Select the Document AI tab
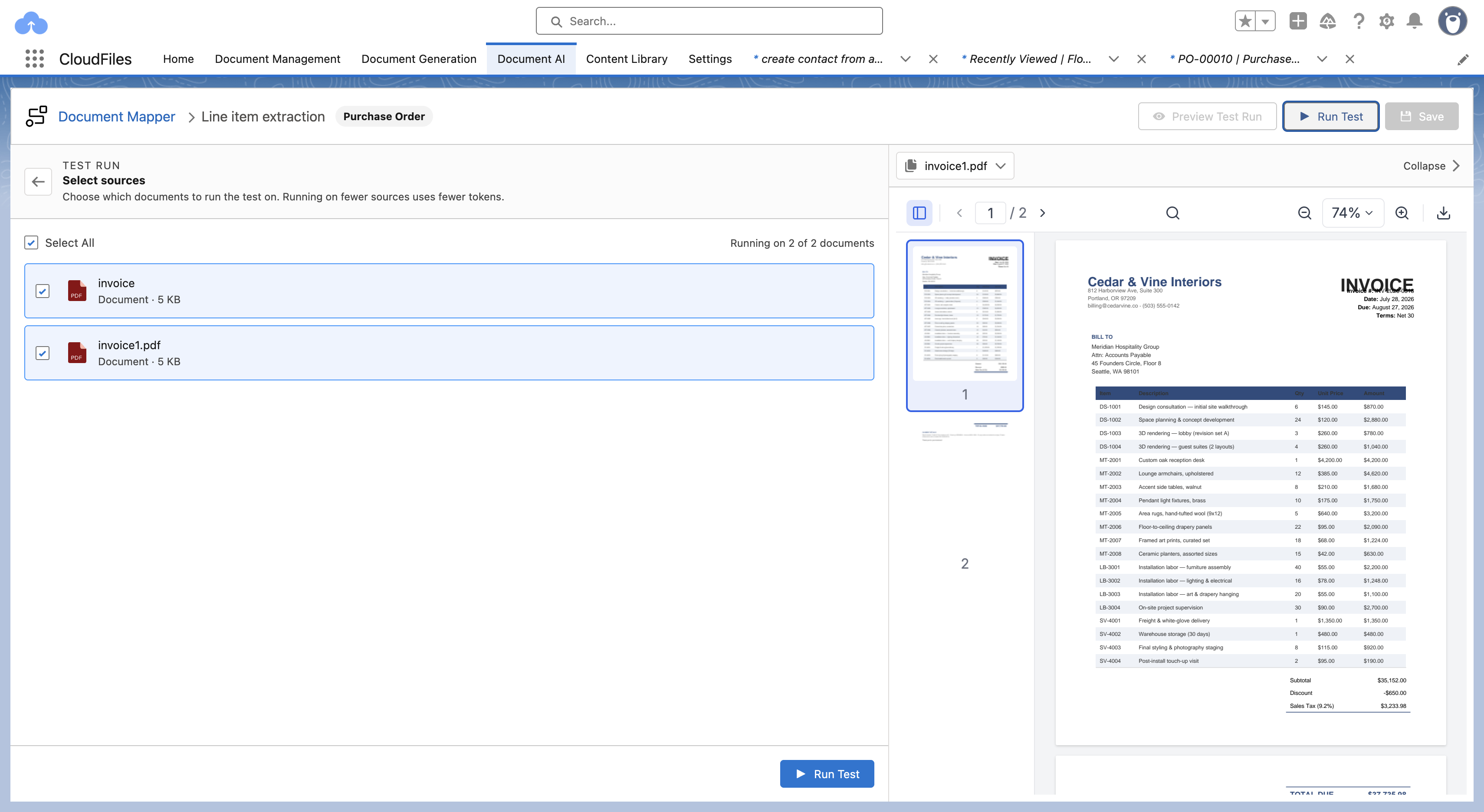Image resolution: width=1484 pixels, height=812 pixels. pos(531,59)
